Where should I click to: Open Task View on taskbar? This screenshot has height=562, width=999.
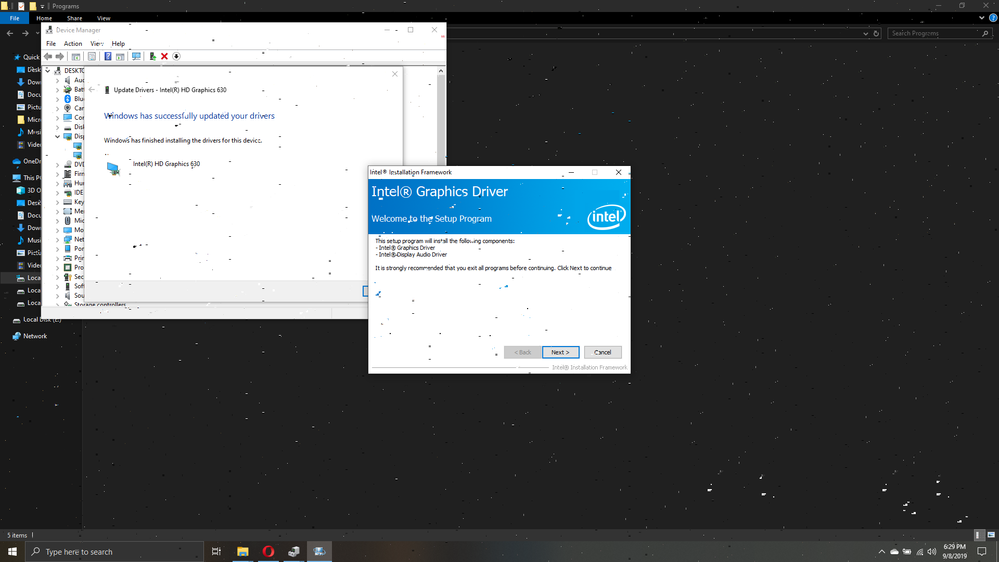pos(217,552)
